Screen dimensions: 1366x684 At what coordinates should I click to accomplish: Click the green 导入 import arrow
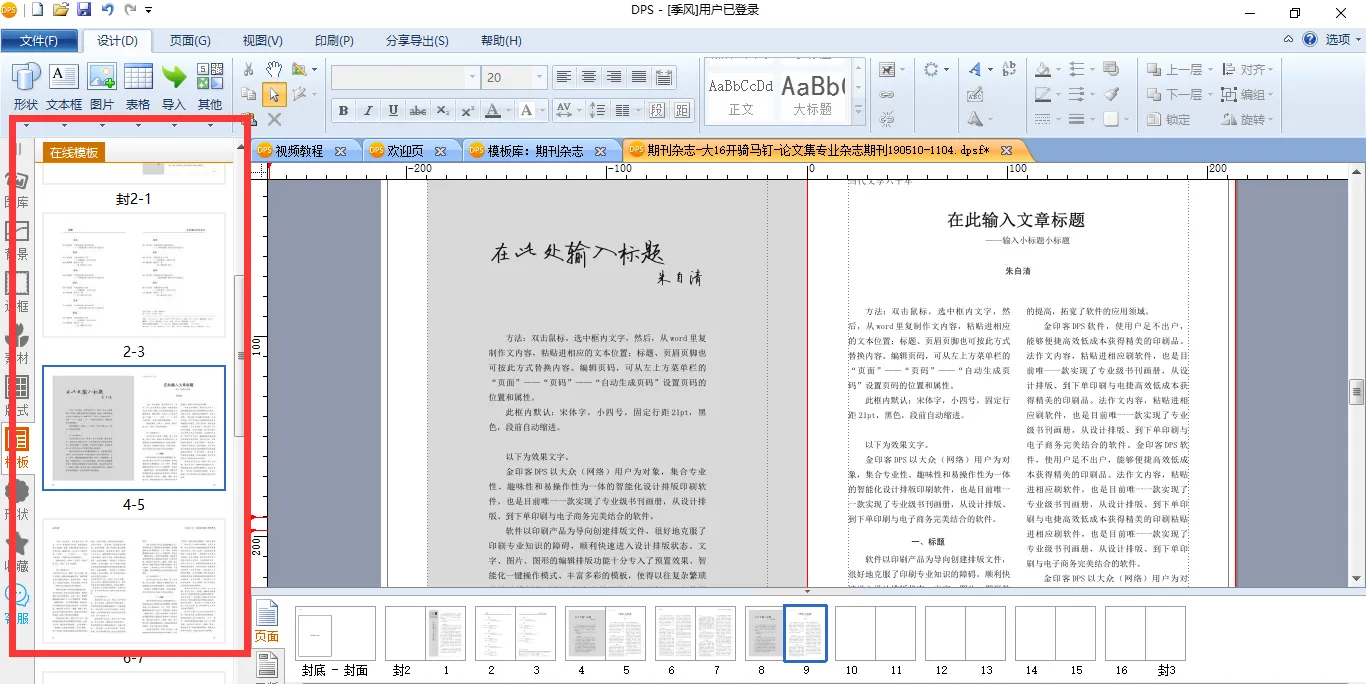[x=174, y=86]
